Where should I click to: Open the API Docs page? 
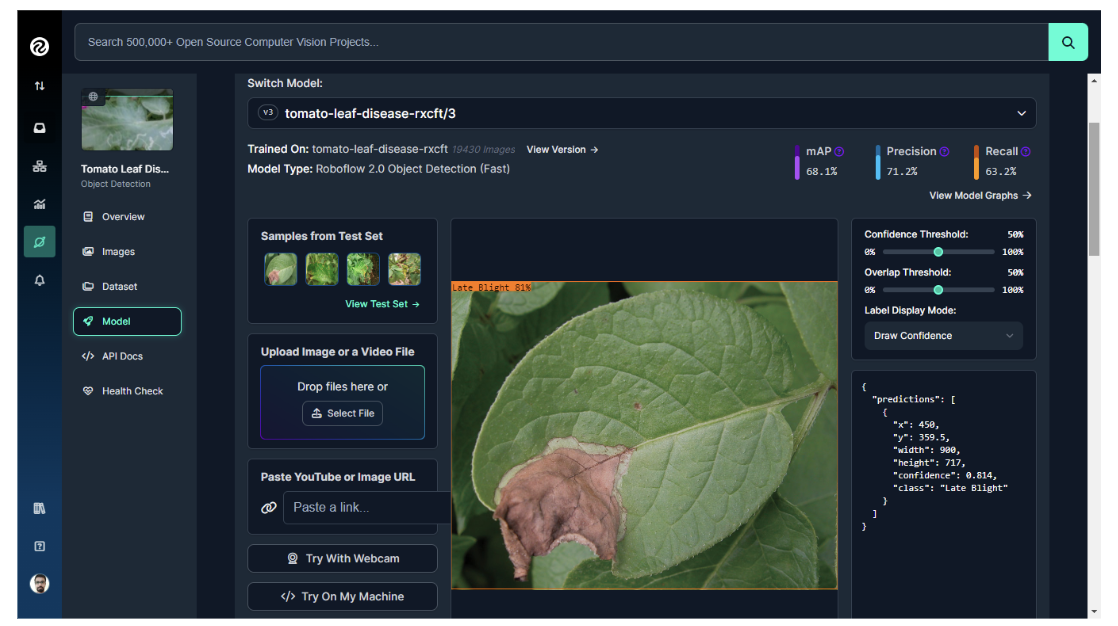pyautogui.click(x=122, y=356)
